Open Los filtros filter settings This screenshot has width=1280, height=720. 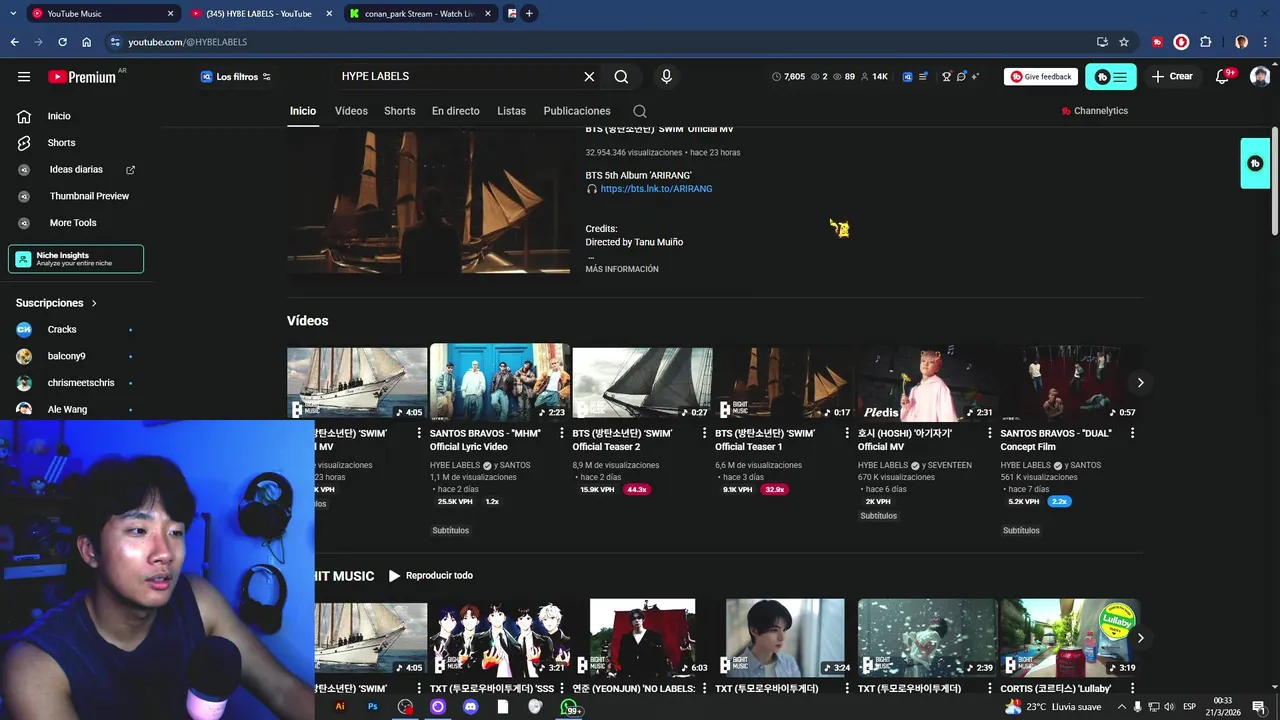point(236,77)
